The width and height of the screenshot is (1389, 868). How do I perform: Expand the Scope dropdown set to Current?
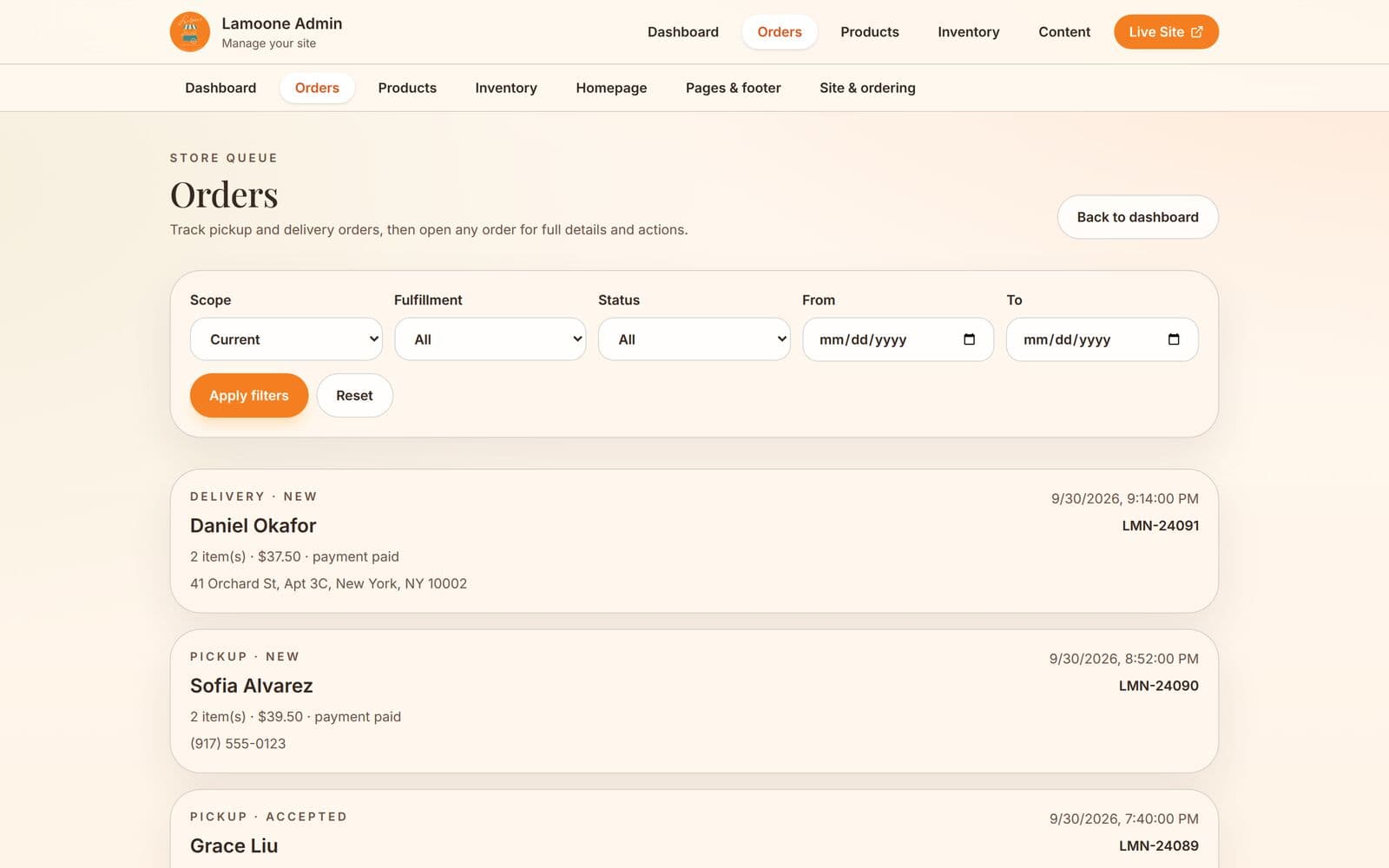pos(286,339)
